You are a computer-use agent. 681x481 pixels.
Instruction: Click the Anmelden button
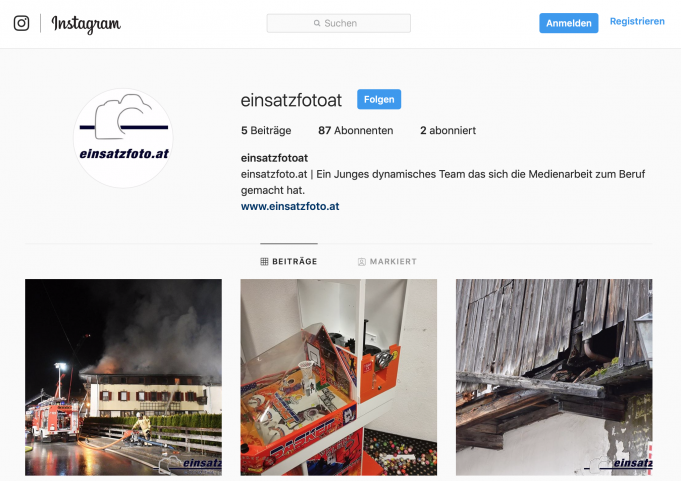coord(569,23)
